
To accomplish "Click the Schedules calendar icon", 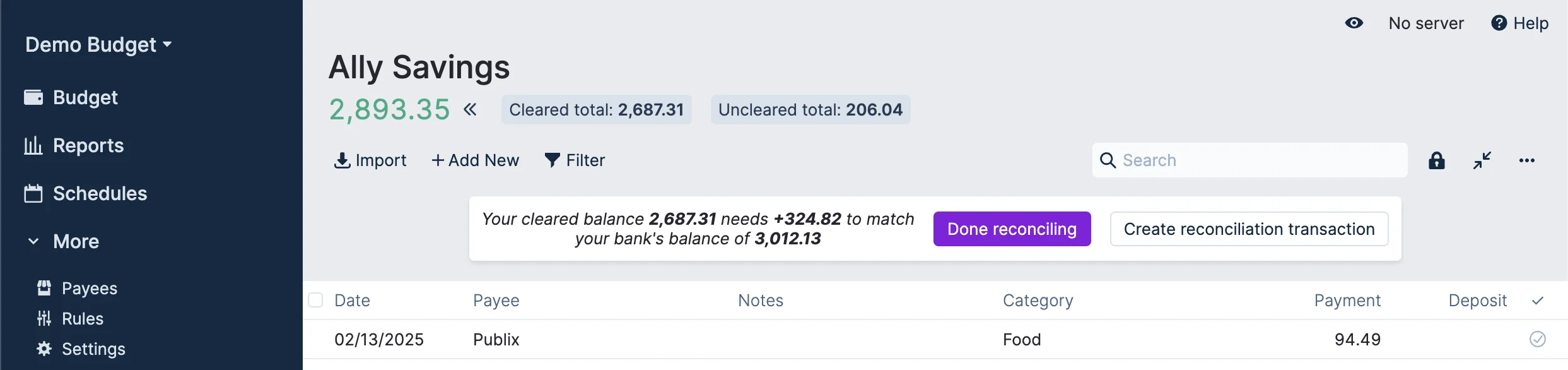I will click(x=33, y=193).
